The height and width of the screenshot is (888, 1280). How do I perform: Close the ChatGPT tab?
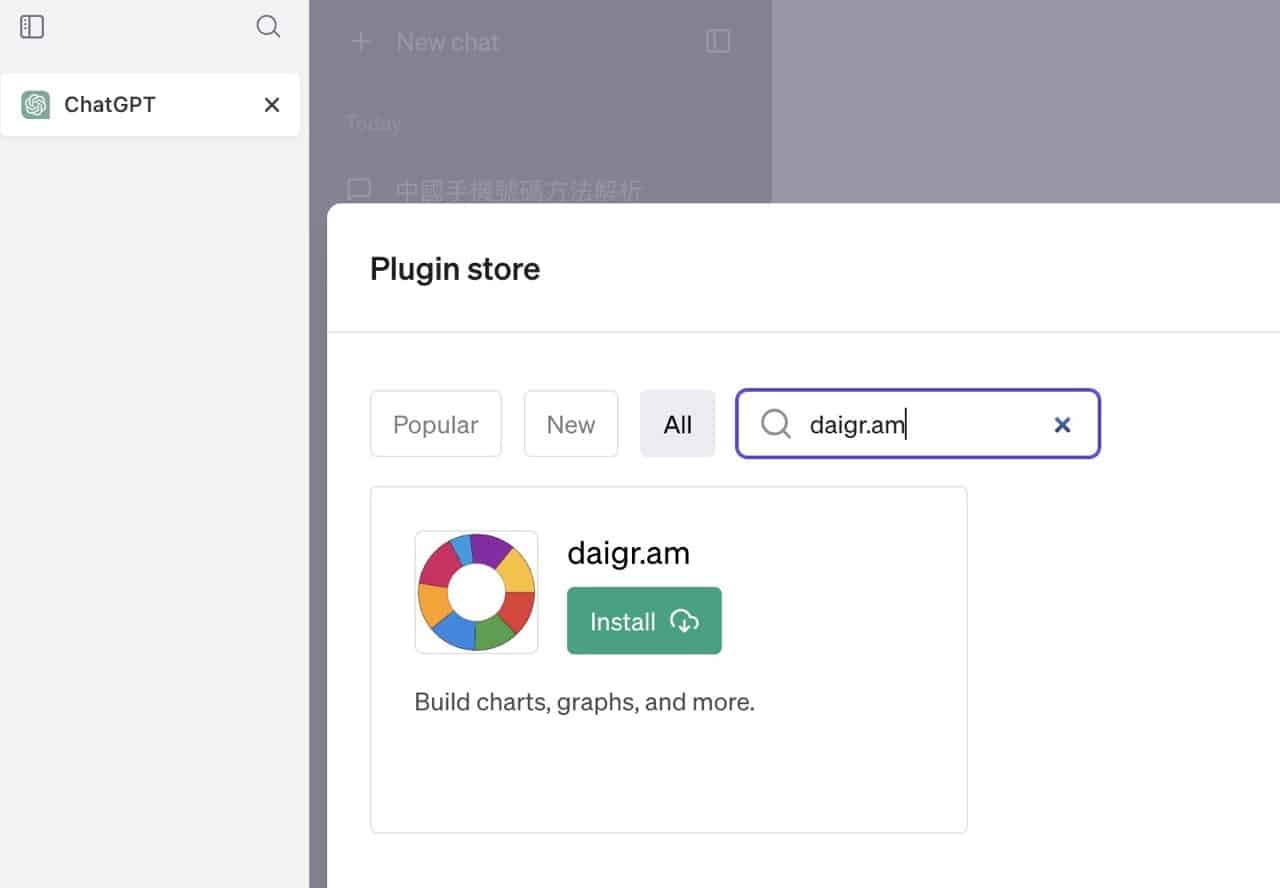272,105
